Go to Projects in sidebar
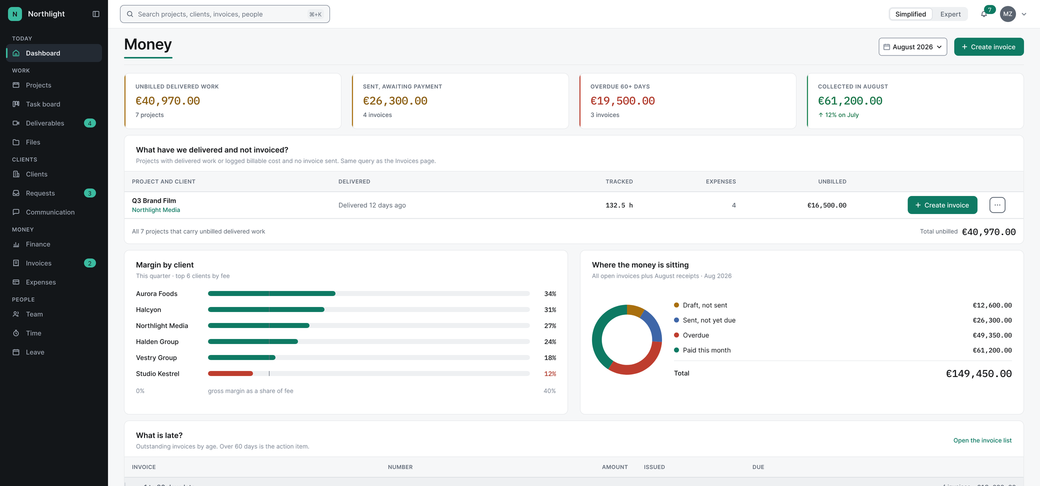This screenshot has width=1040, height=486. click(x=54, y=85)
